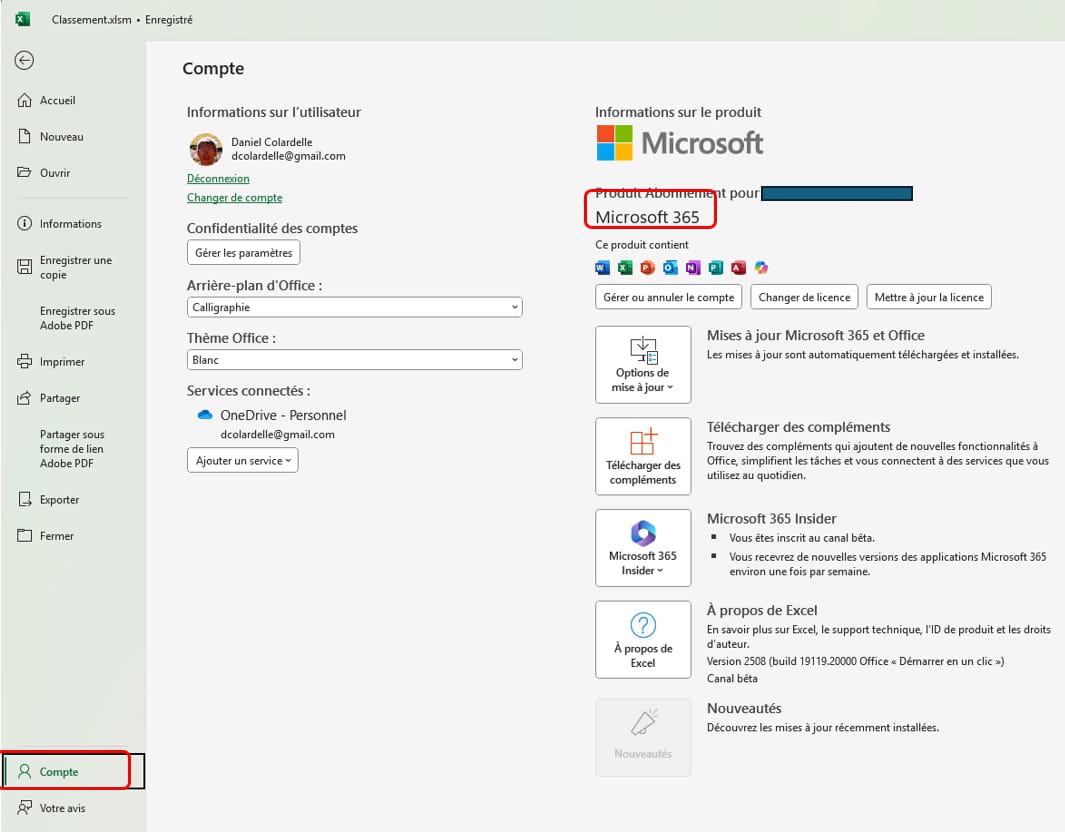Click the Accueil home icon
The width and height of the screenshot is (1065, 832).
click(x=24, y=101)
